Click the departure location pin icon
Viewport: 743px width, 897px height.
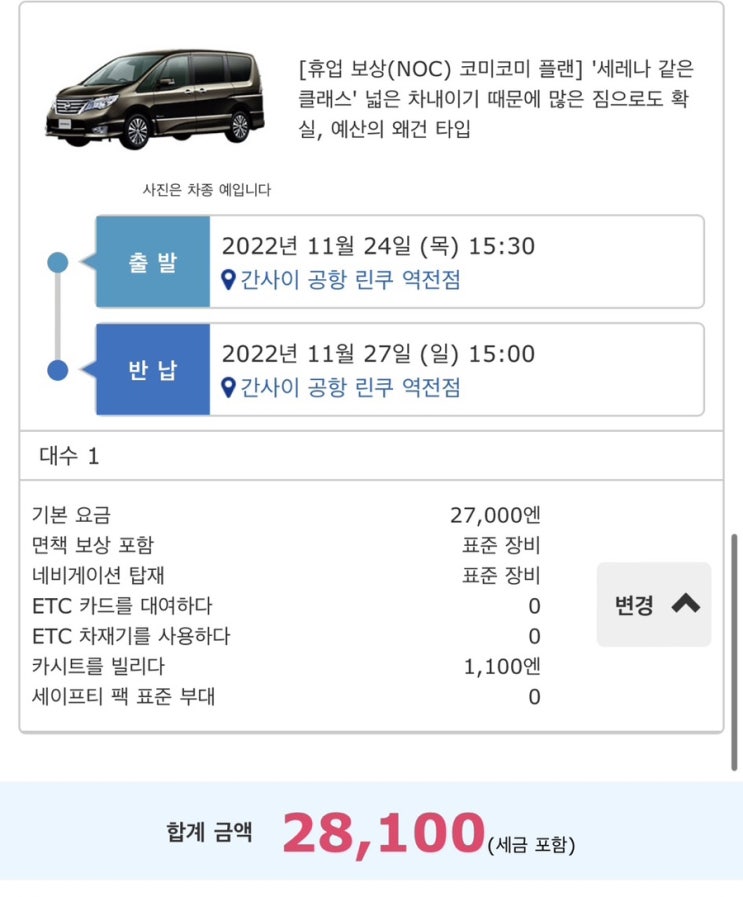click(228, 280)
